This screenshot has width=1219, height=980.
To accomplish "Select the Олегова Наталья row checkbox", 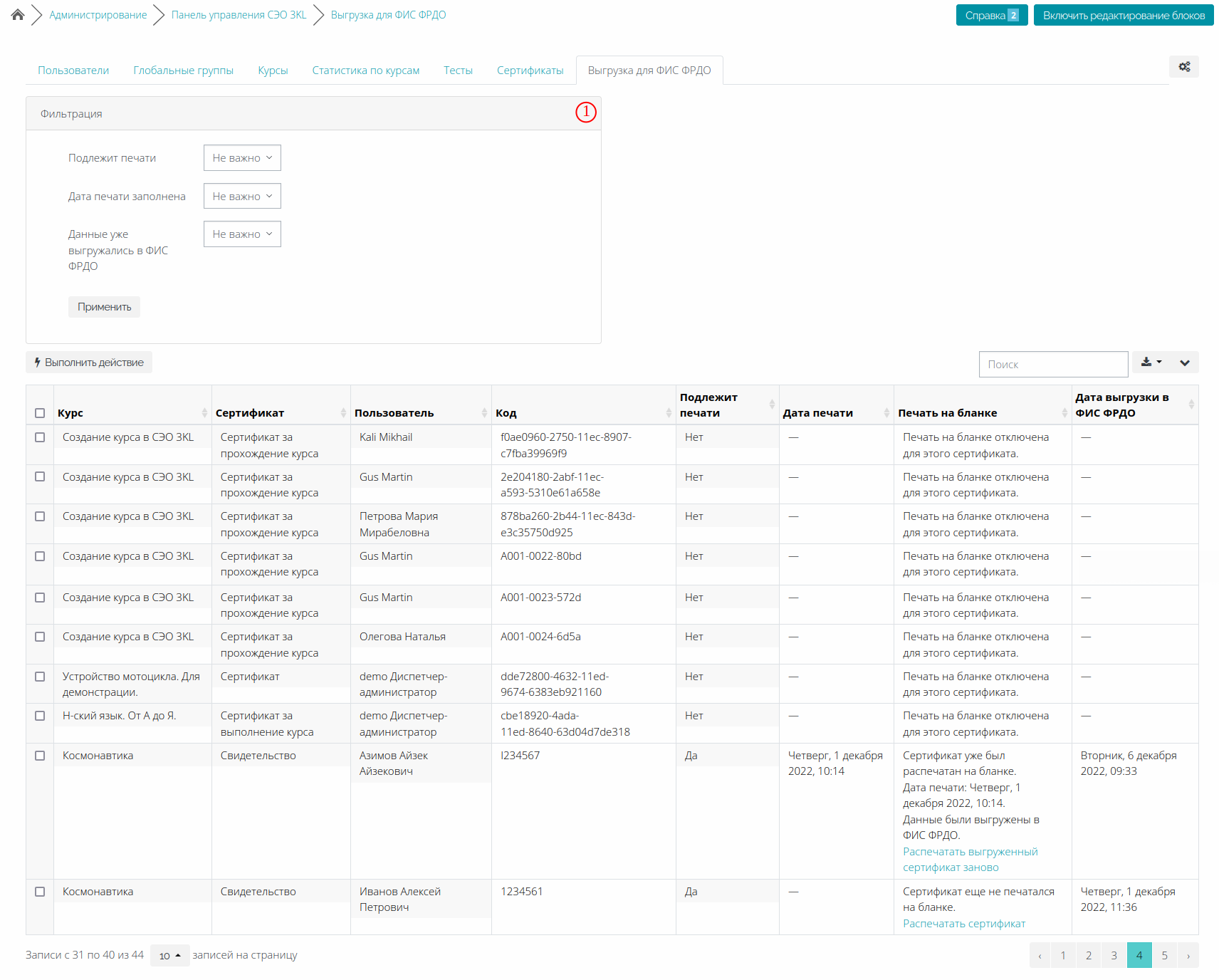I will [40, 637].
